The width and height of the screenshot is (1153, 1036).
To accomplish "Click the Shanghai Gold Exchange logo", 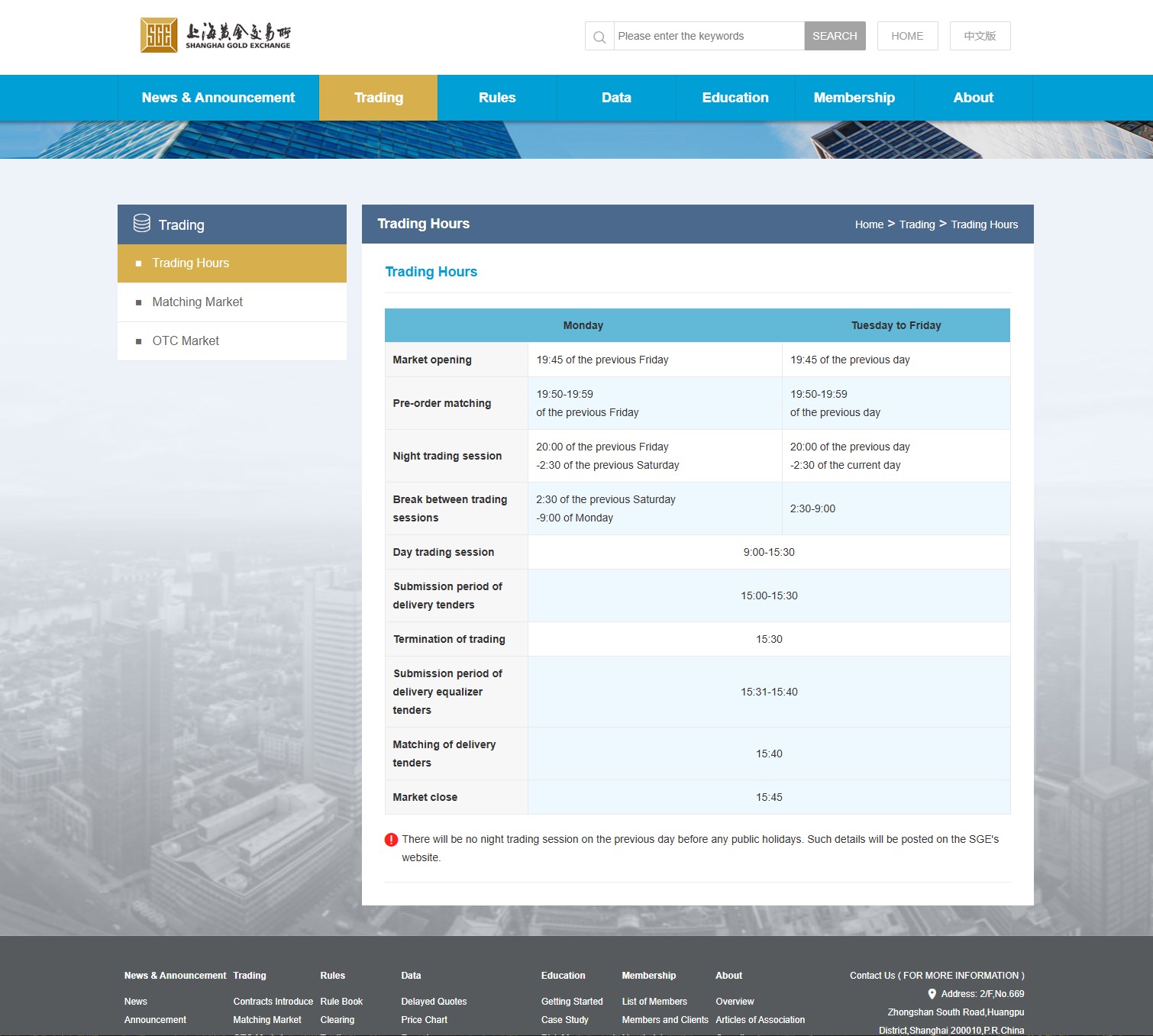I will click(215, 35).
